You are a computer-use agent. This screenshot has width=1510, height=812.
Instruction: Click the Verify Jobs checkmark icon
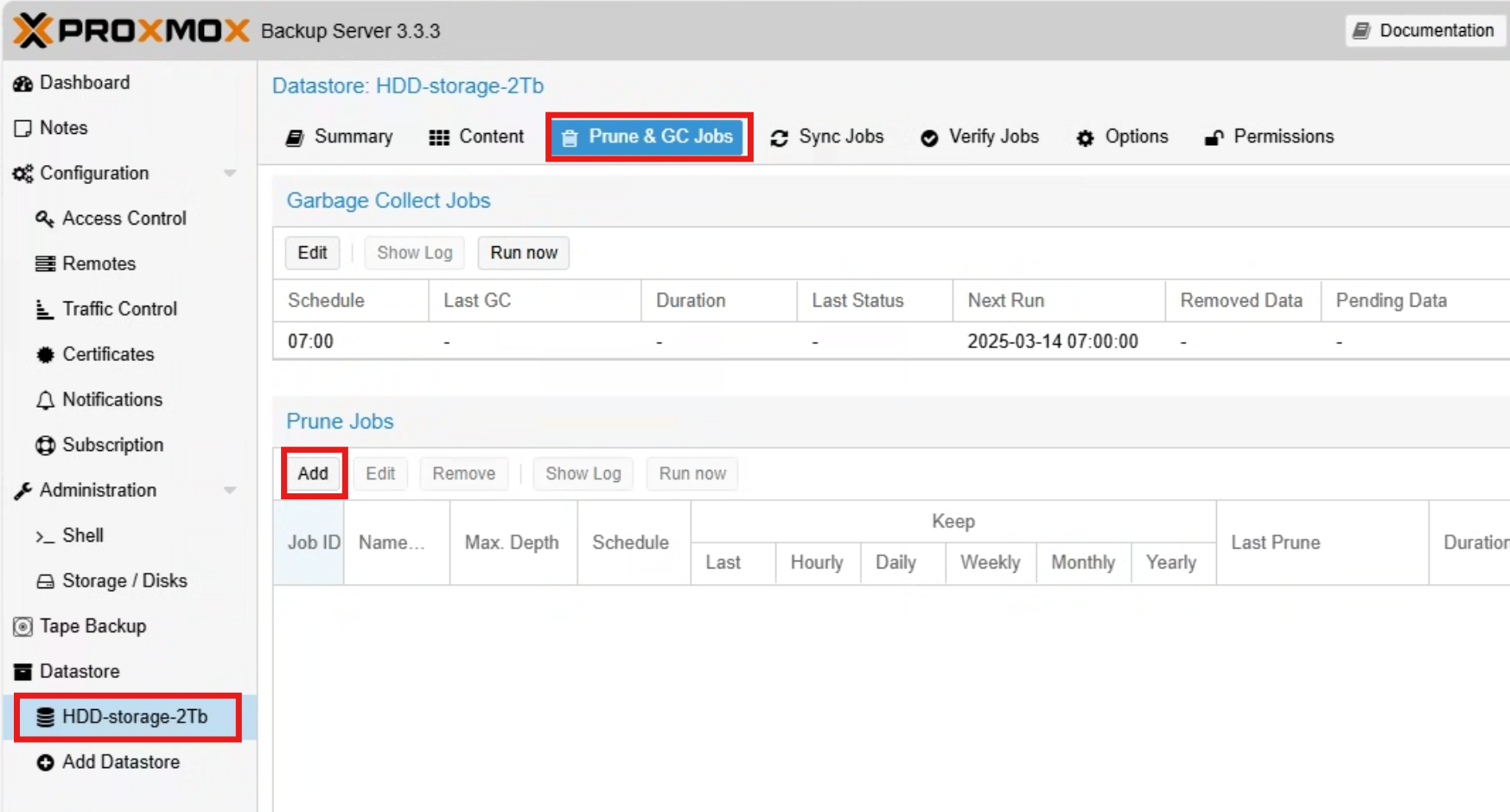click(929, 137)
